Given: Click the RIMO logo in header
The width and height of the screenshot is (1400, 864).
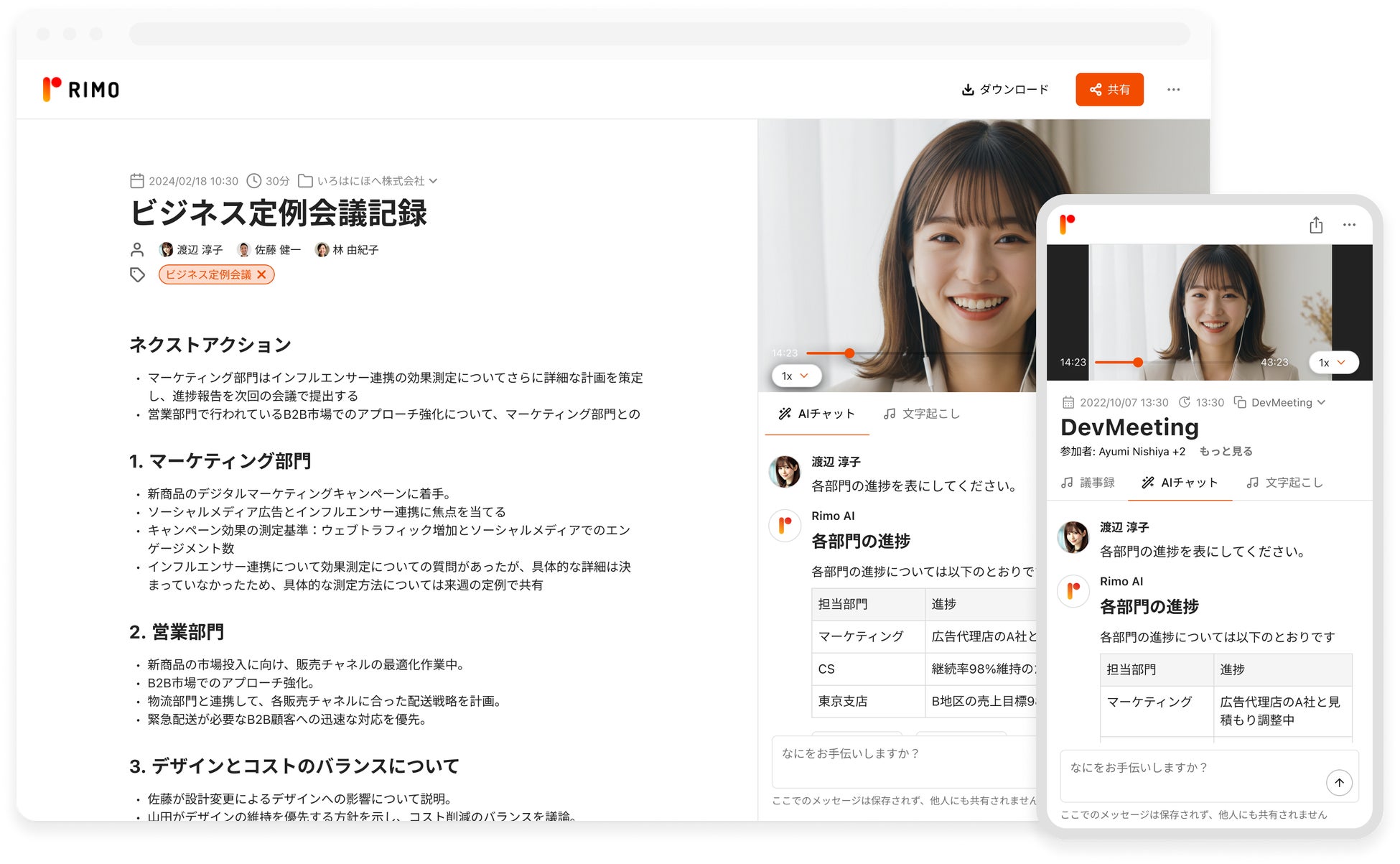Looking at the screenshot, I should click(x=81, y=90).
